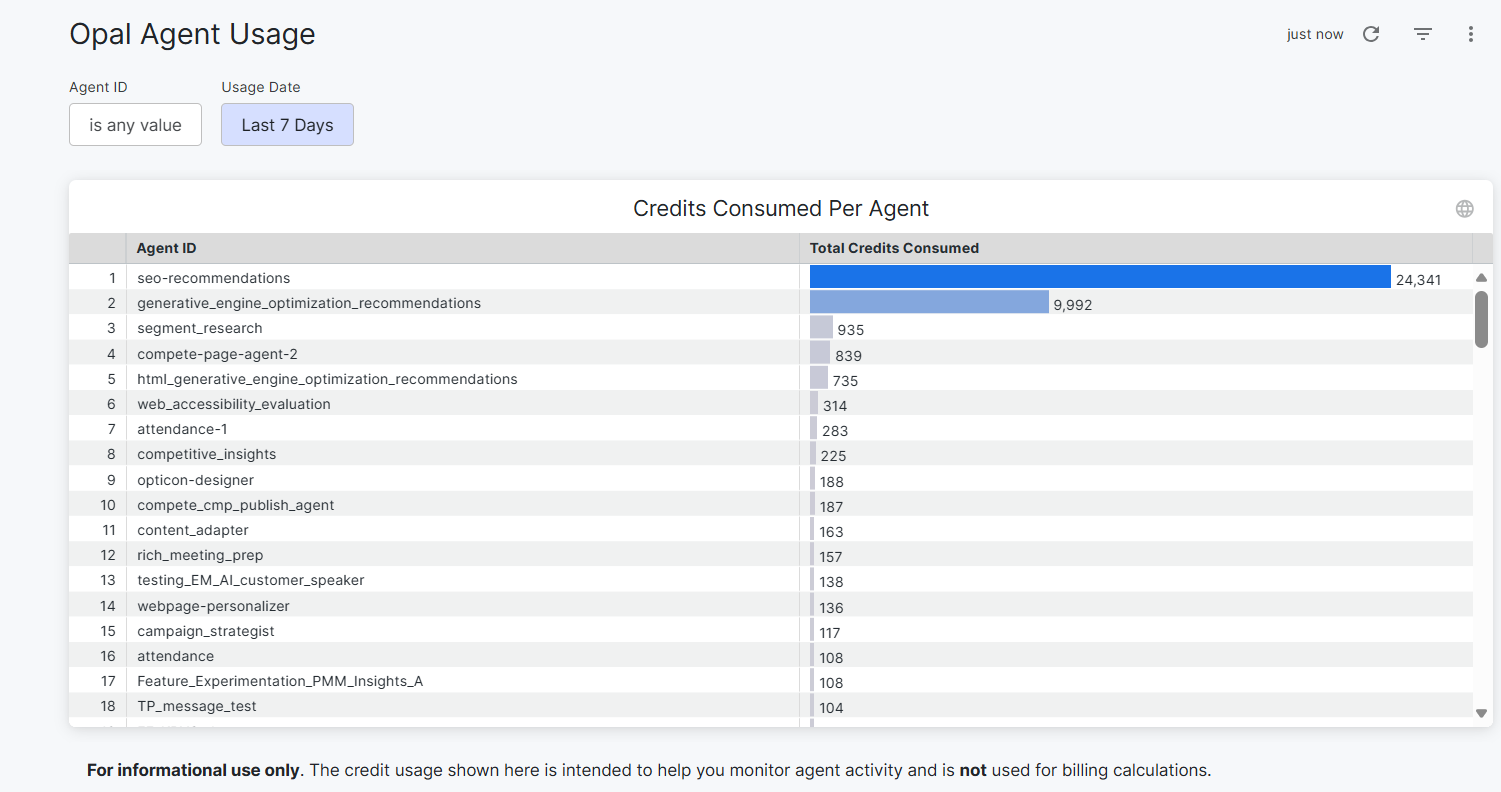Click the seo-recommendations blue bar
1501x792 pixels.
coord(1099,277)
